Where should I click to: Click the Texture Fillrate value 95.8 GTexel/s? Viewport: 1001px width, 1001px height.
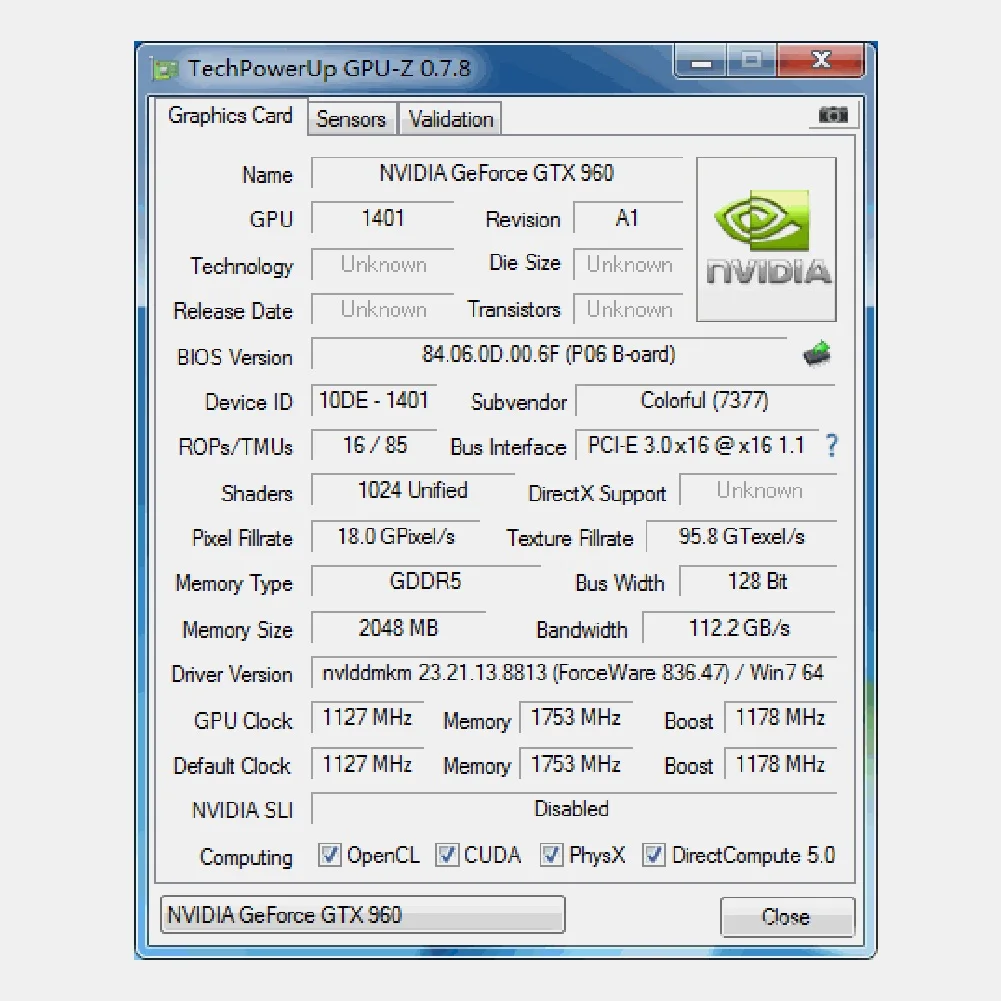741,536
